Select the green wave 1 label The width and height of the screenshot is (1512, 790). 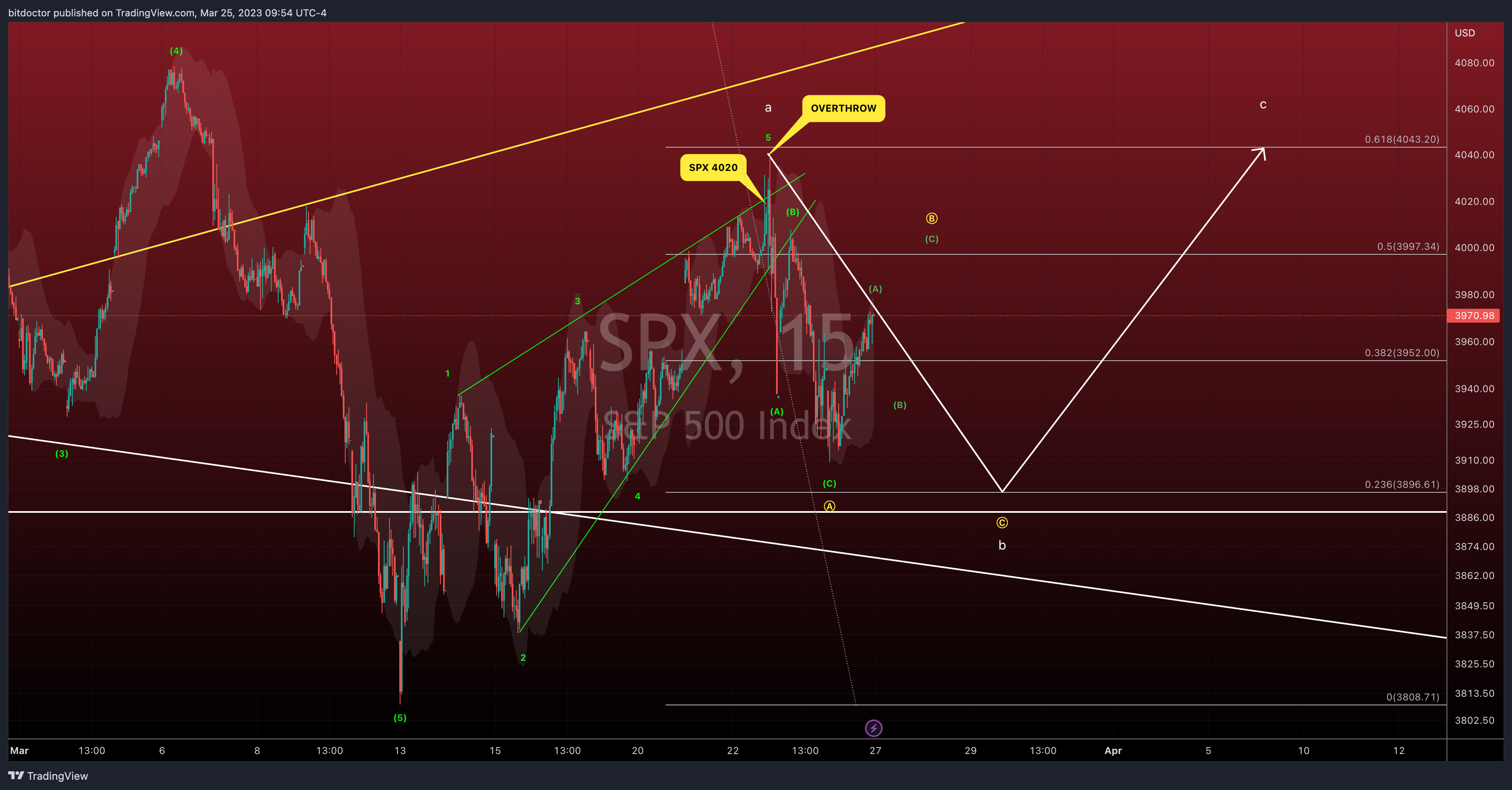click(x=447, y=374)
